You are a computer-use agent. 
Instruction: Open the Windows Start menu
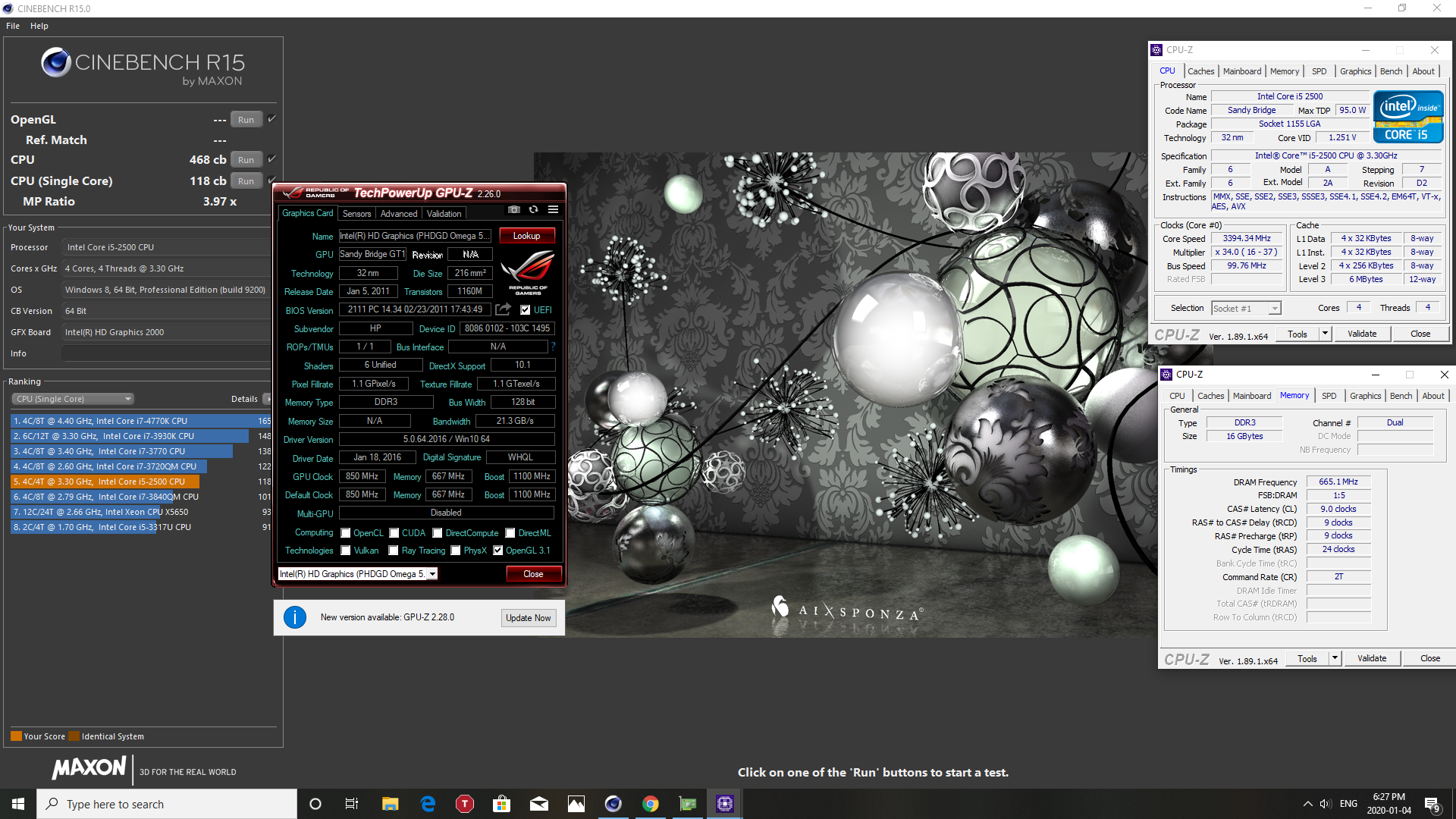18,804
